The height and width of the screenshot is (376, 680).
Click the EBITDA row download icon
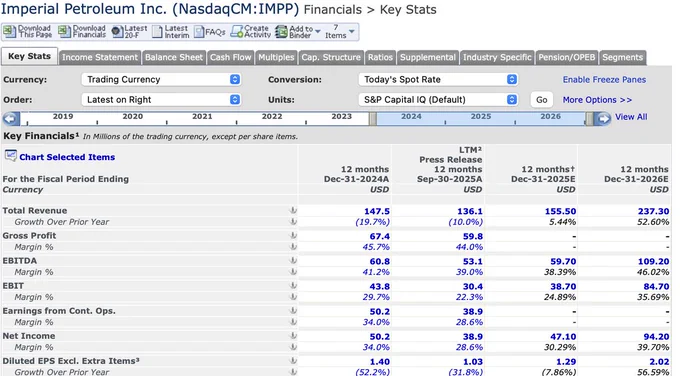coord(293,261)
